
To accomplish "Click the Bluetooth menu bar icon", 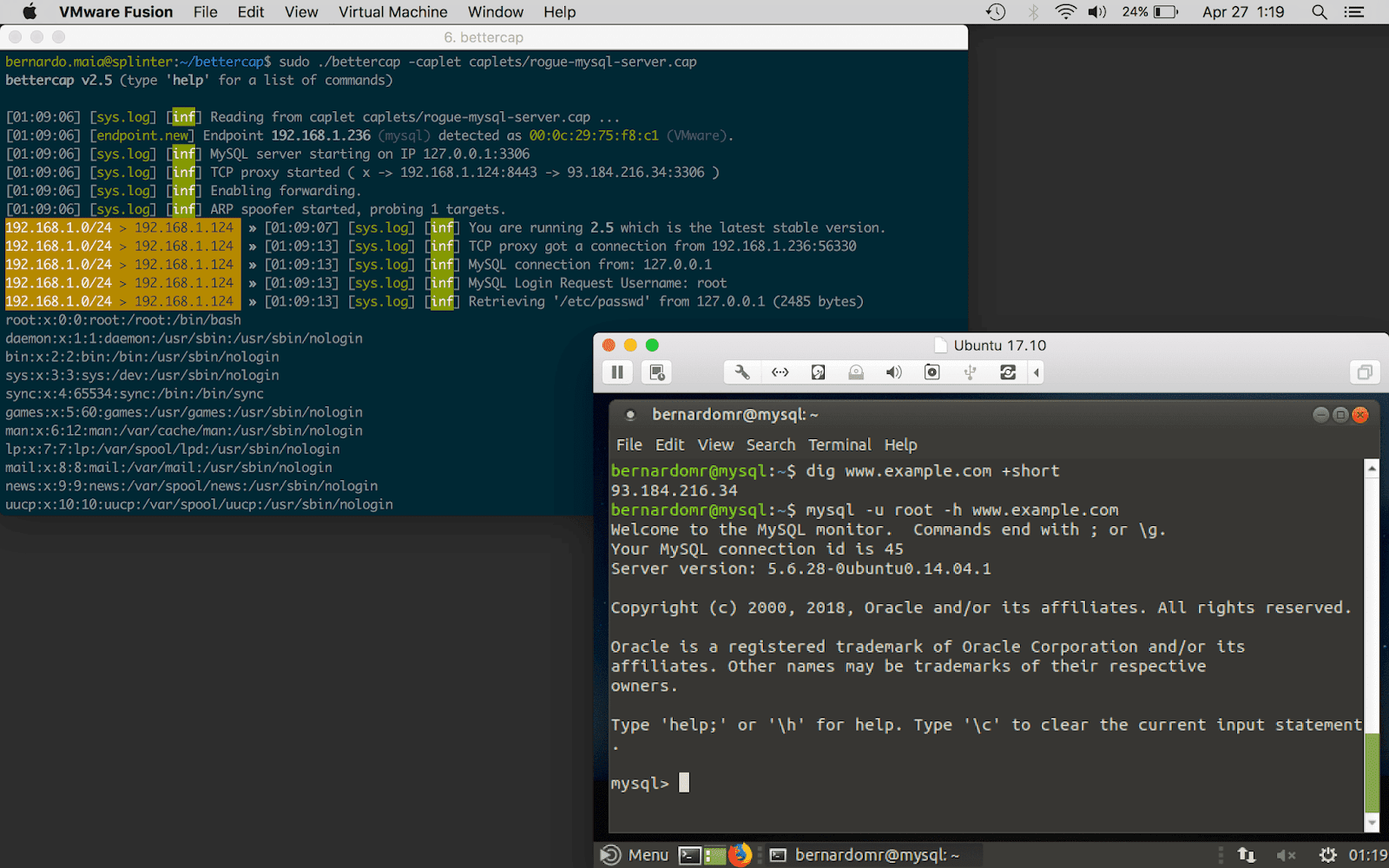I will (x=1033, y=12).
